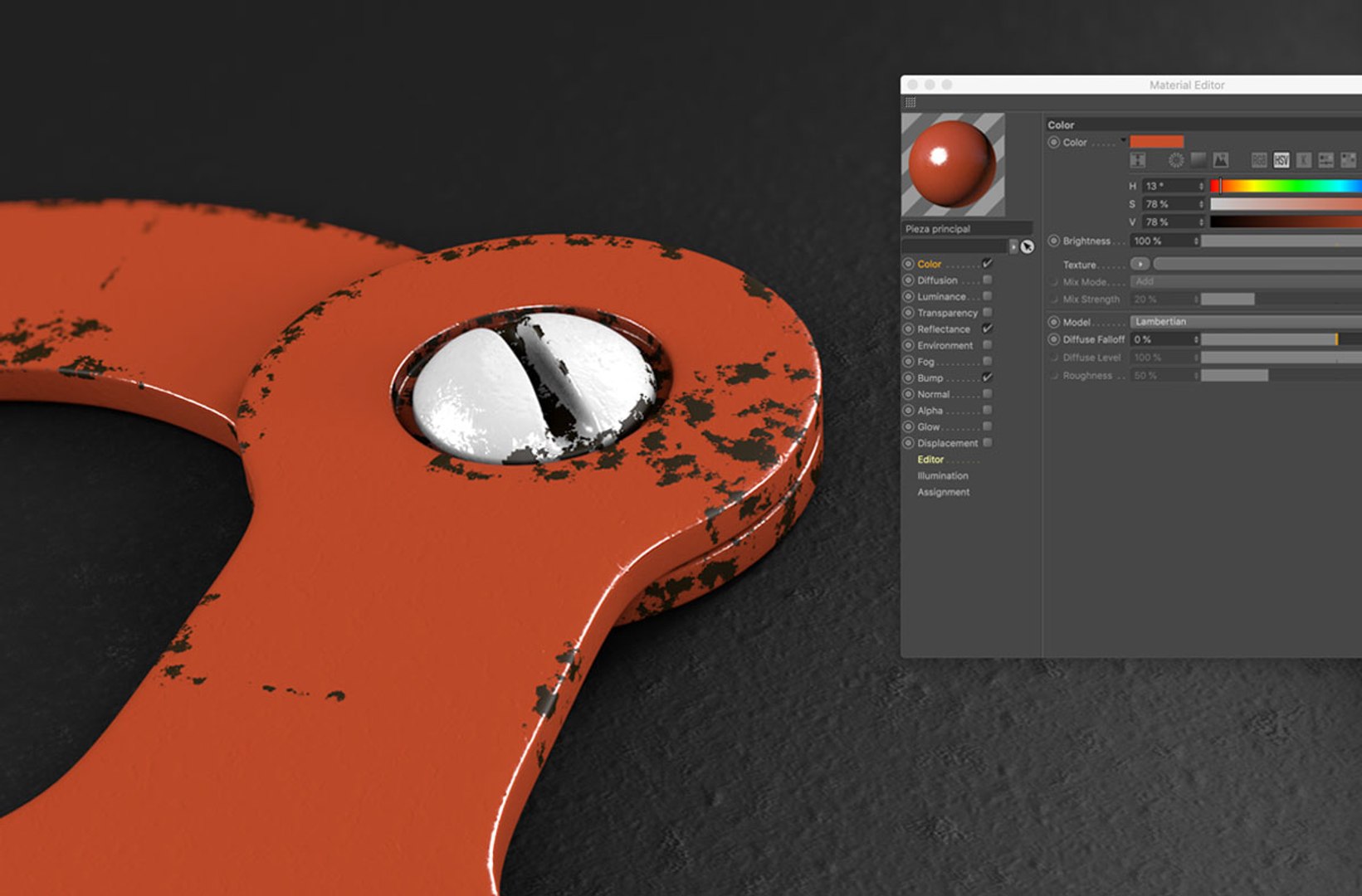This screenshot has height=896, width=1362.
Task: Select the color wheel mode icon
Action: click(x=1176, y=160)
